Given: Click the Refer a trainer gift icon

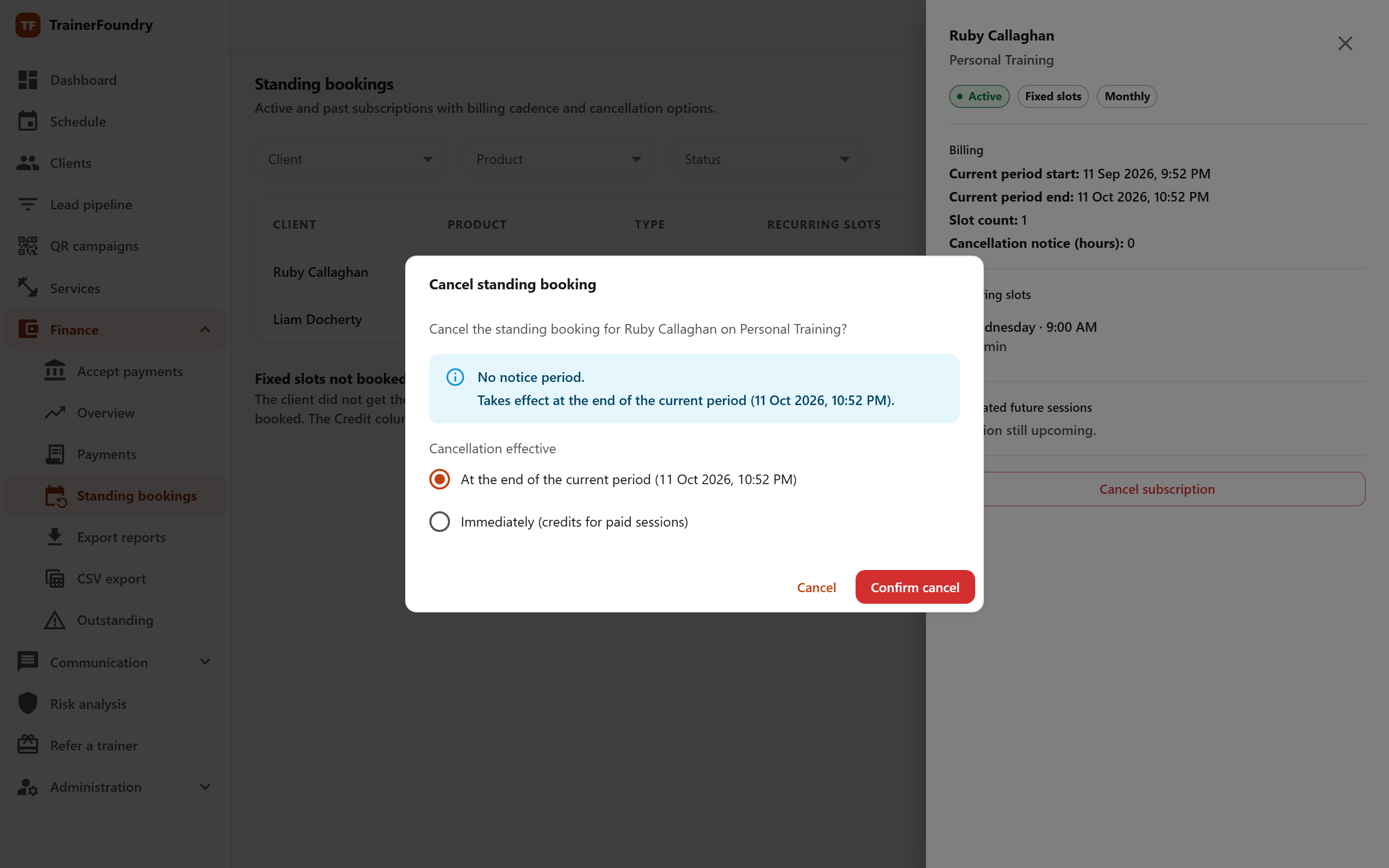Looking at the screenshot, I should pyautogui.click(x=27, y=745).
